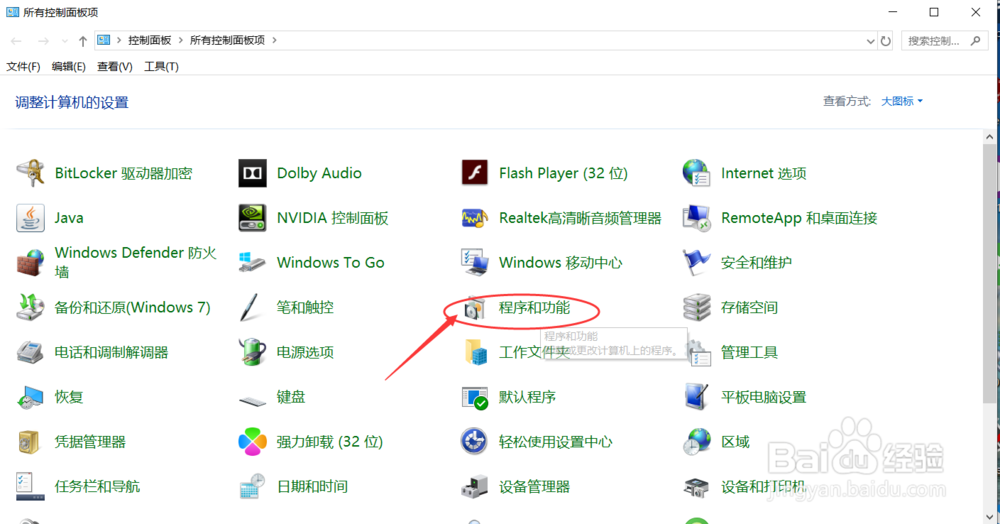This screenshot has height=524, width=1000.
Task: Expand address bar history dropdown arrow
Action: [870, 41]
